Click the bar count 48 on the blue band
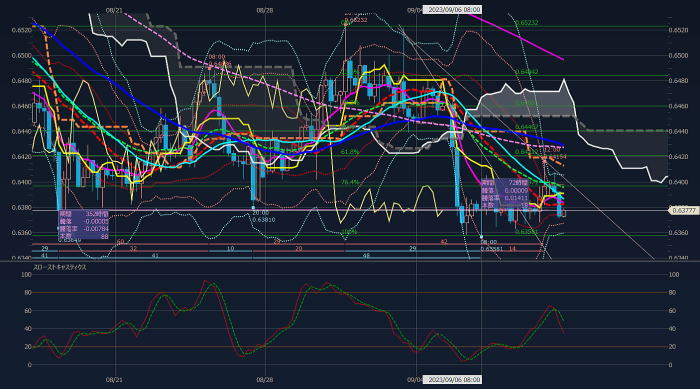This screenshot has width=700, height=389. pyautogui.click(x=366, y=256)
